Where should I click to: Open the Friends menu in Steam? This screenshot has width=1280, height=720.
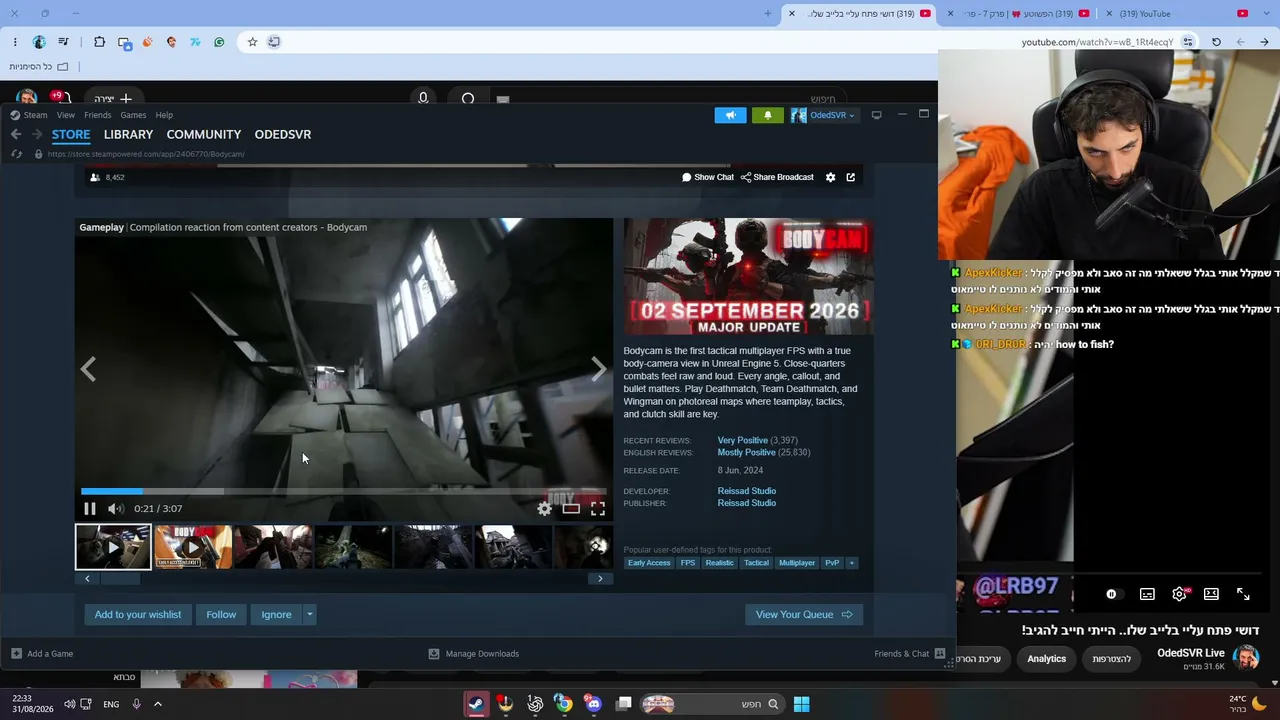click(98, 115)
